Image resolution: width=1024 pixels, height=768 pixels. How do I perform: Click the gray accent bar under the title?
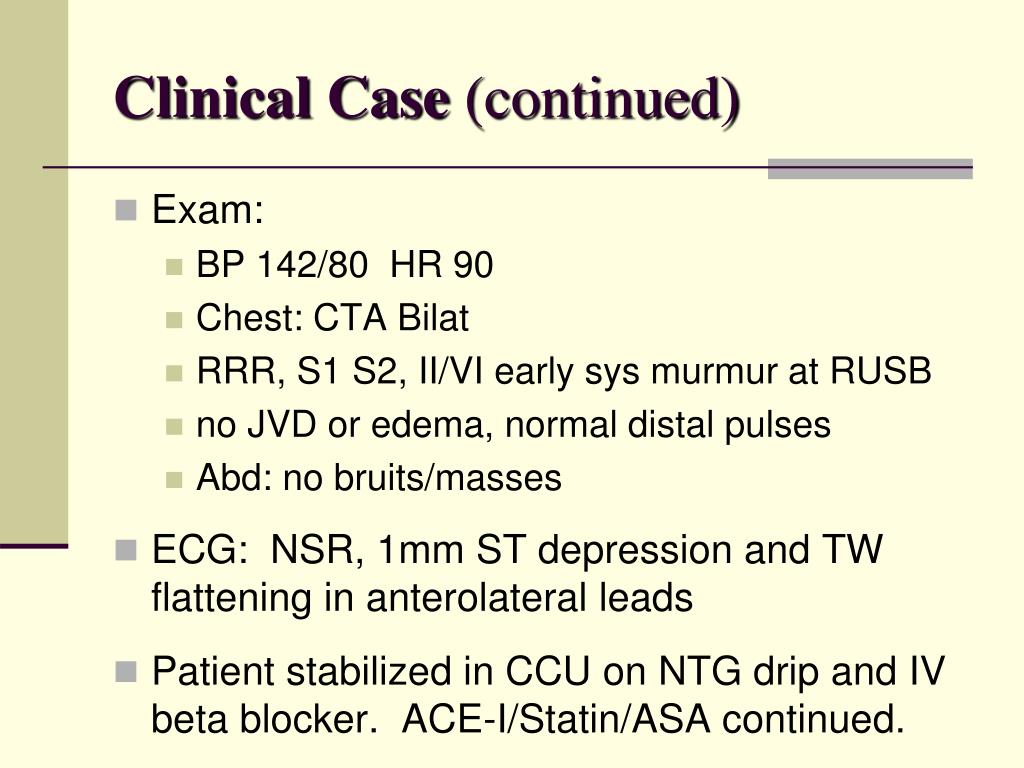pos(870,168)
